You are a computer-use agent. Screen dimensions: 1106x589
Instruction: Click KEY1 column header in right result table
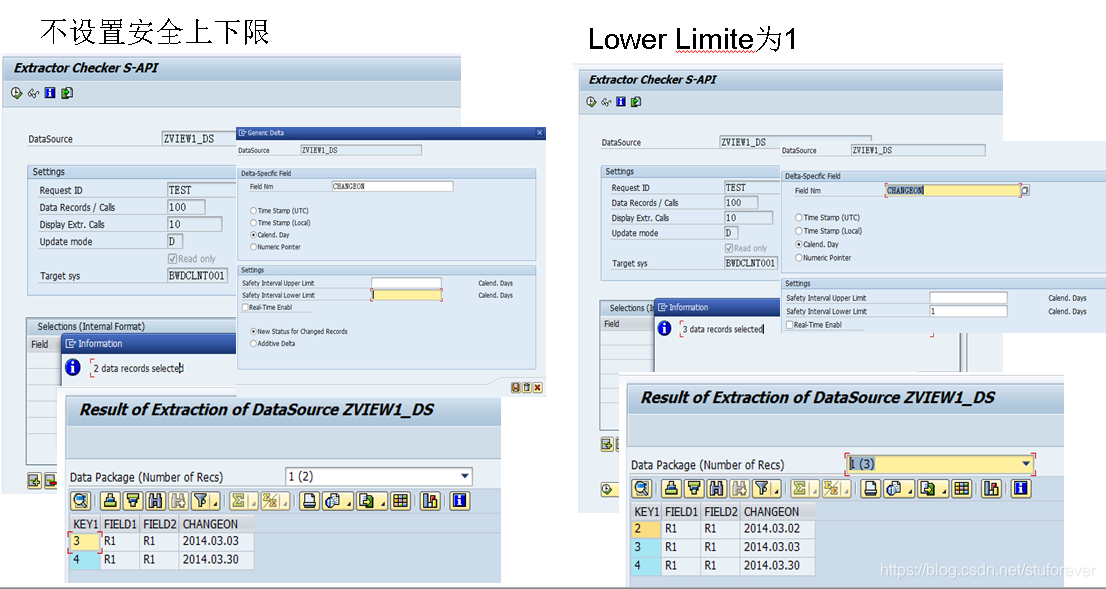click(646, 511)
